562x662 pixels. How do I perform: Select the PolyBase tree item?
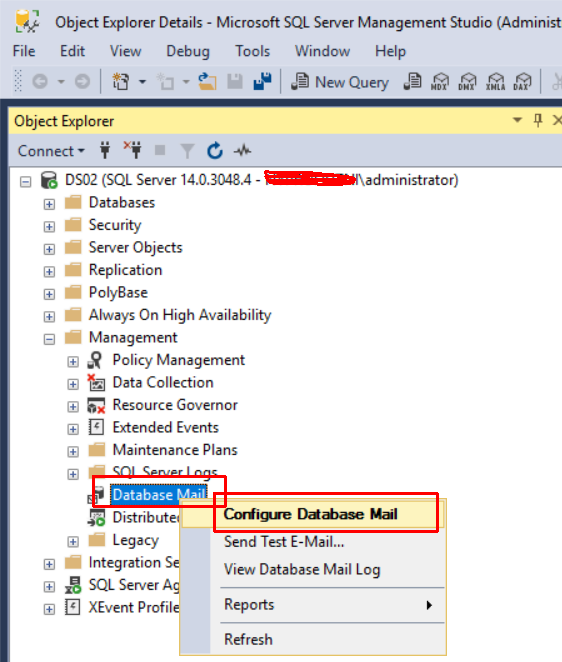(x=118, y=293)
